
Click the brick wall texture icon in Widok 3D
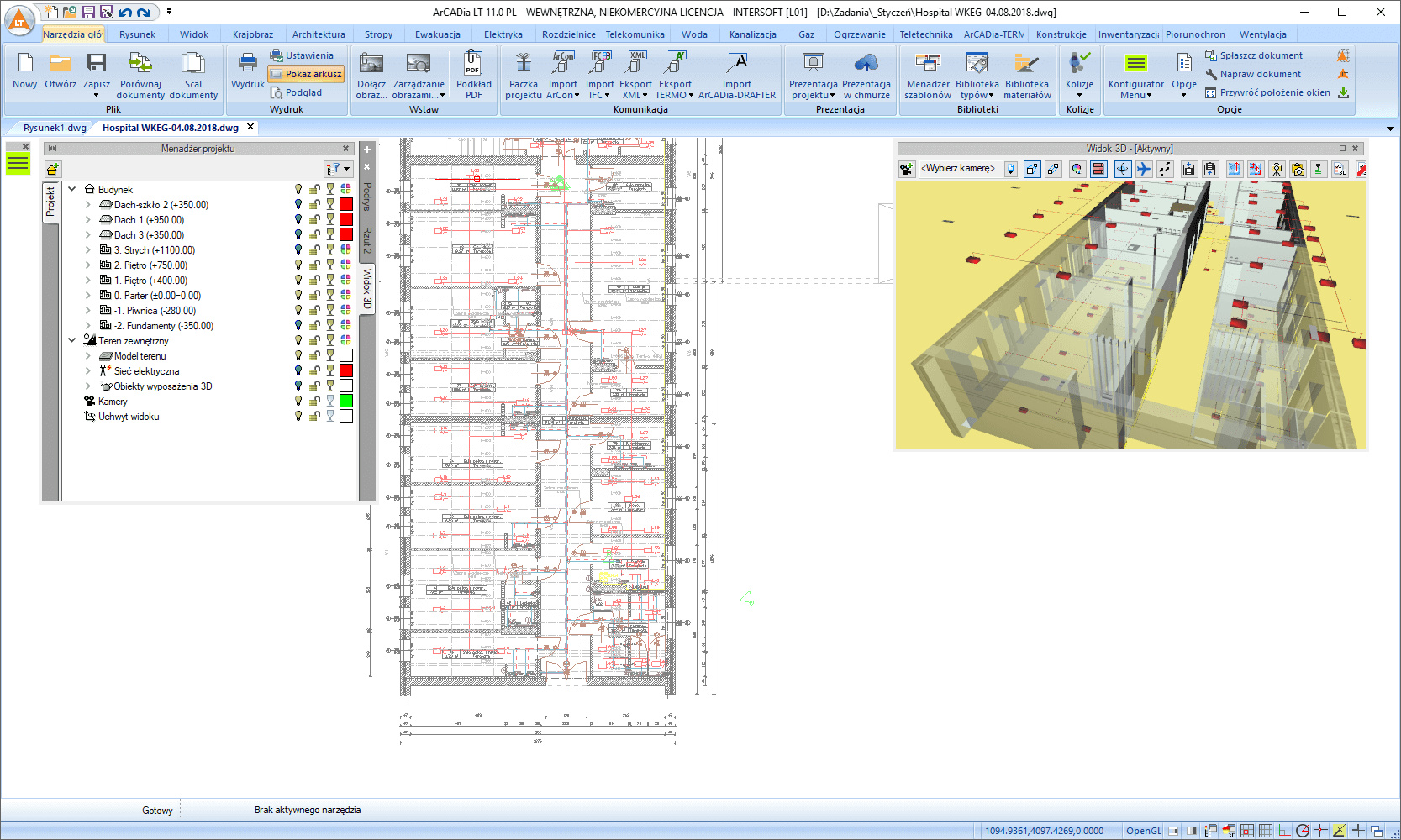[1098, 169]
